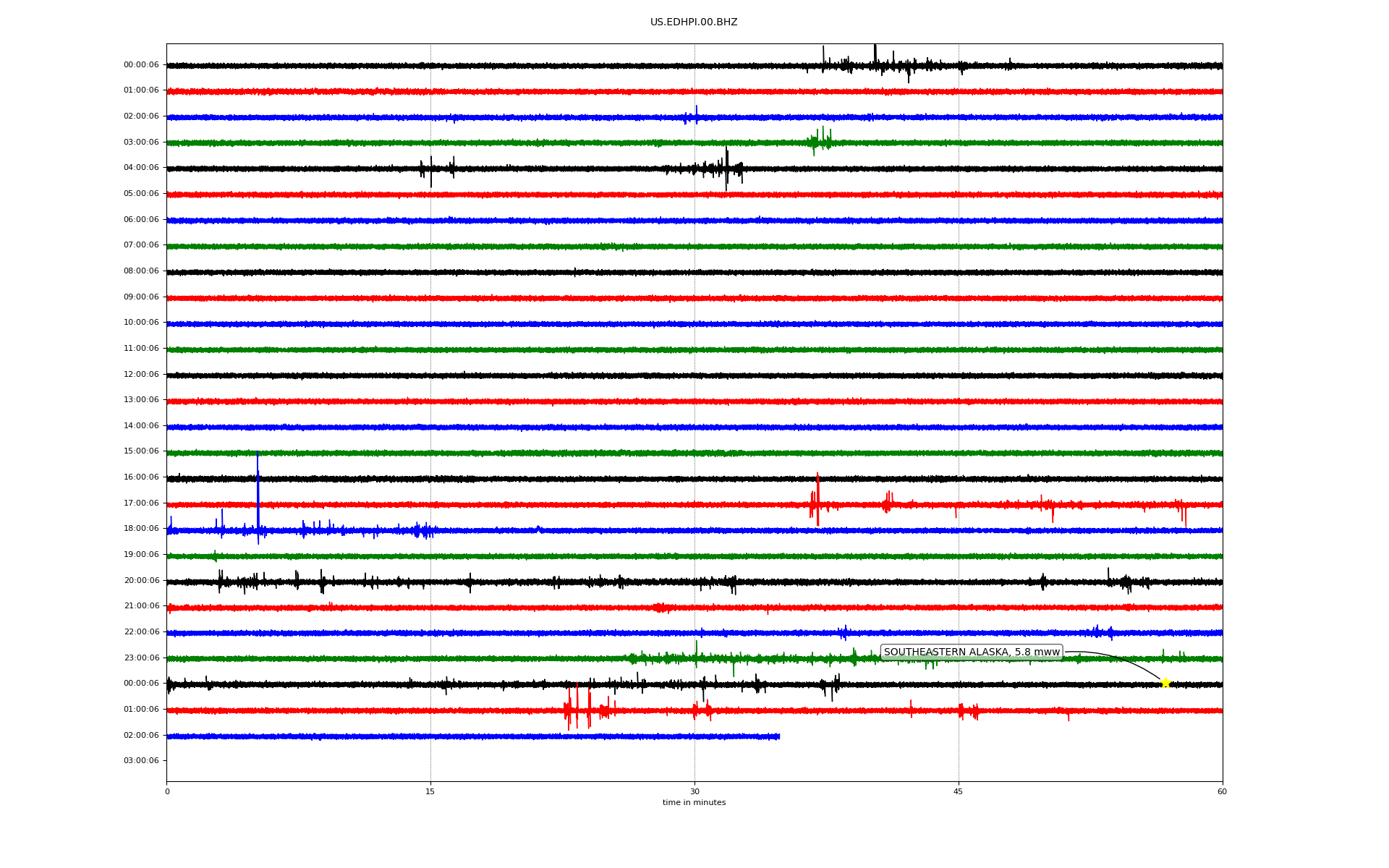Screen dimensions: 1389x868
Task: Click the 23:00:06 trace time label
Action: [x=141, y=658]
